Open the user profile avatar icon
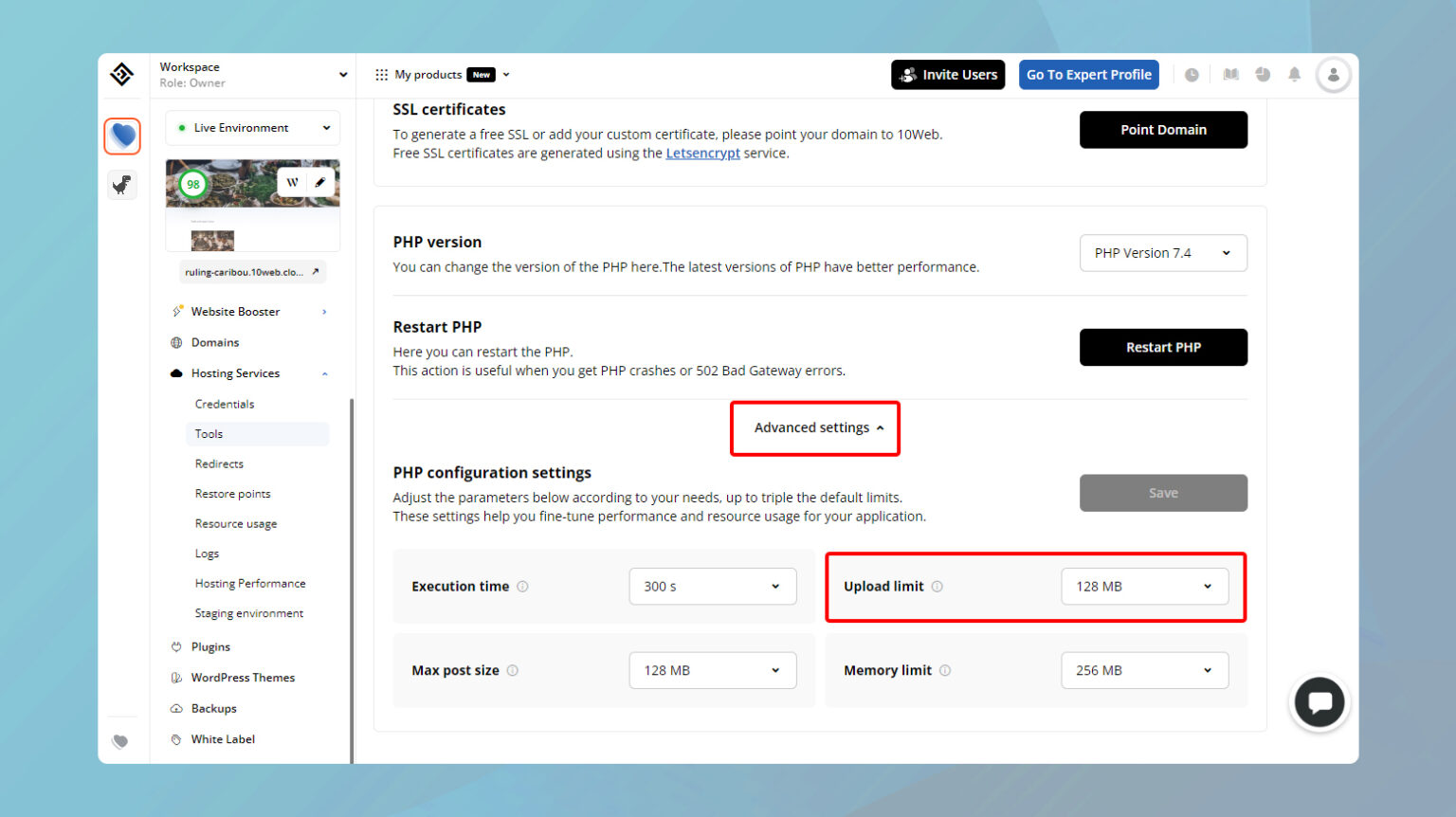The width and height of the screenshot is (1456, 817). (1334, 74)
